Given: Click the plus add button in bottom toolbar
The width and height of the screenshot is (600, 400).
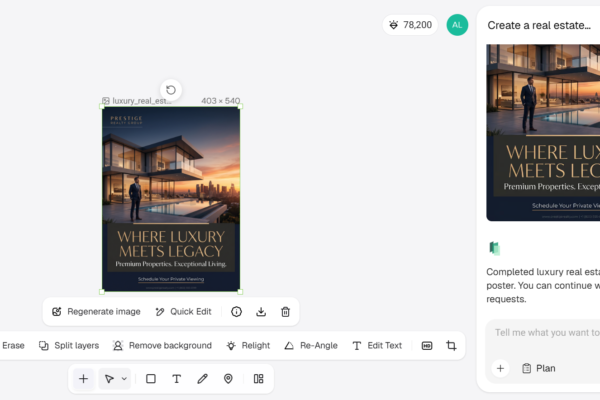Looking at the screenshot, I should (83, 379).
